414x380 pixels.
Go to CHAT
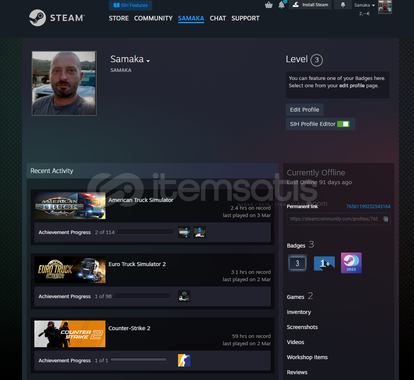coord(218,18)
